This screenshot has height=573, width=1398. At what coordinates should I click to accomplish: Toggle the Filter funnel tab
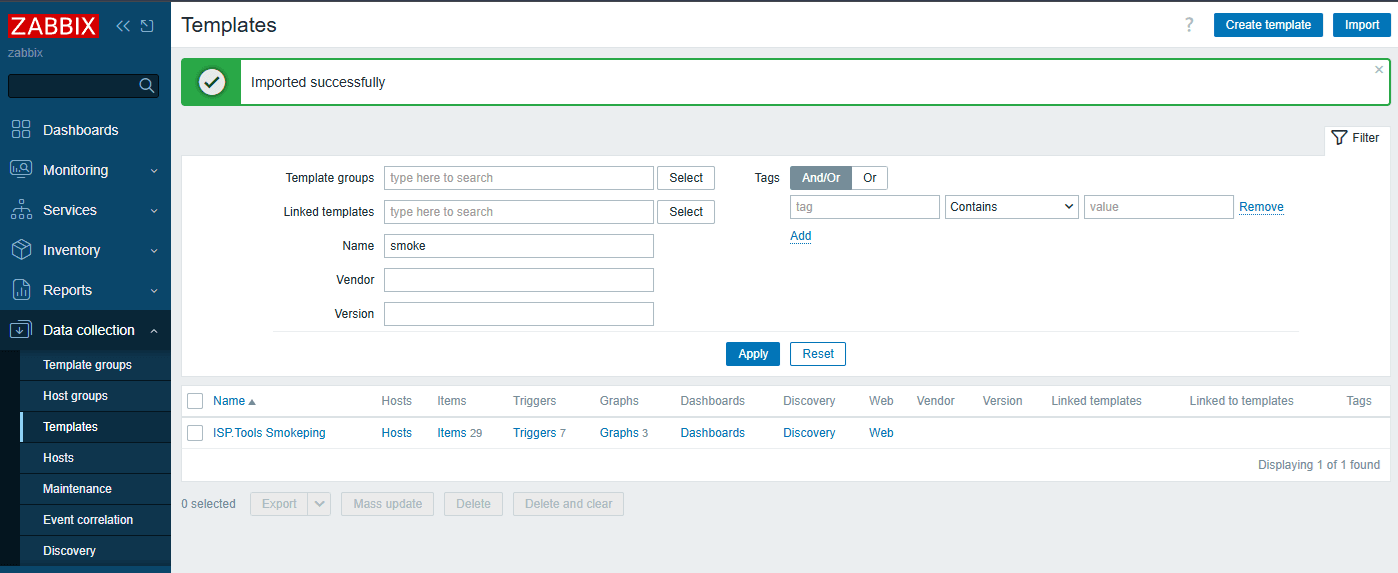coord(1356,138)
